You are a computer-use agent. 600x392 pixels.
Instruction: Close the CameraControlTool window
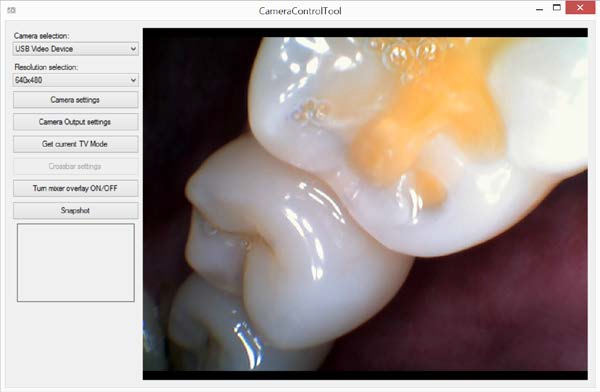click(x=580, y=8)
